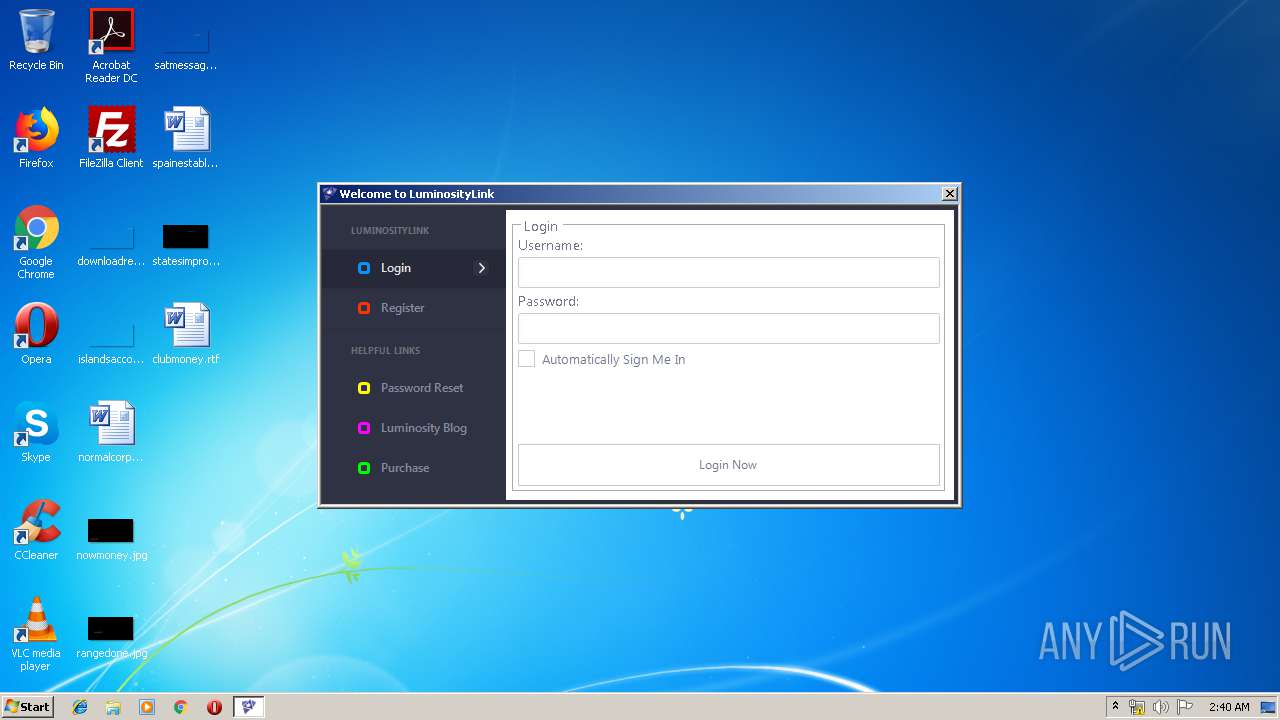1280x720 pixels.
Task: Open the Login section in sidebar
Action: pyautogui.click(x=413, y=268)
